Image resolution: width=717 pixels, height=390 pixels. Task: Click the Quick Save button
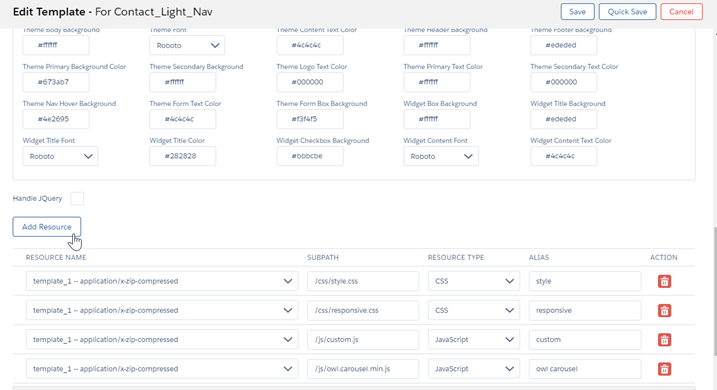(627, 12)
